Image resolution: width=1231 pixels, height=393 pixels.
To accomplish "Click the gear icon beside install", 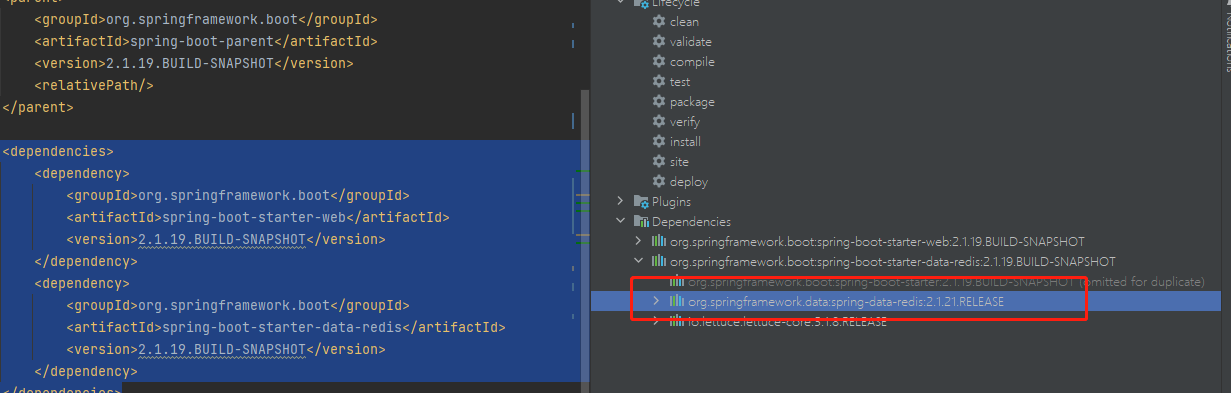I will coord(658,141).
